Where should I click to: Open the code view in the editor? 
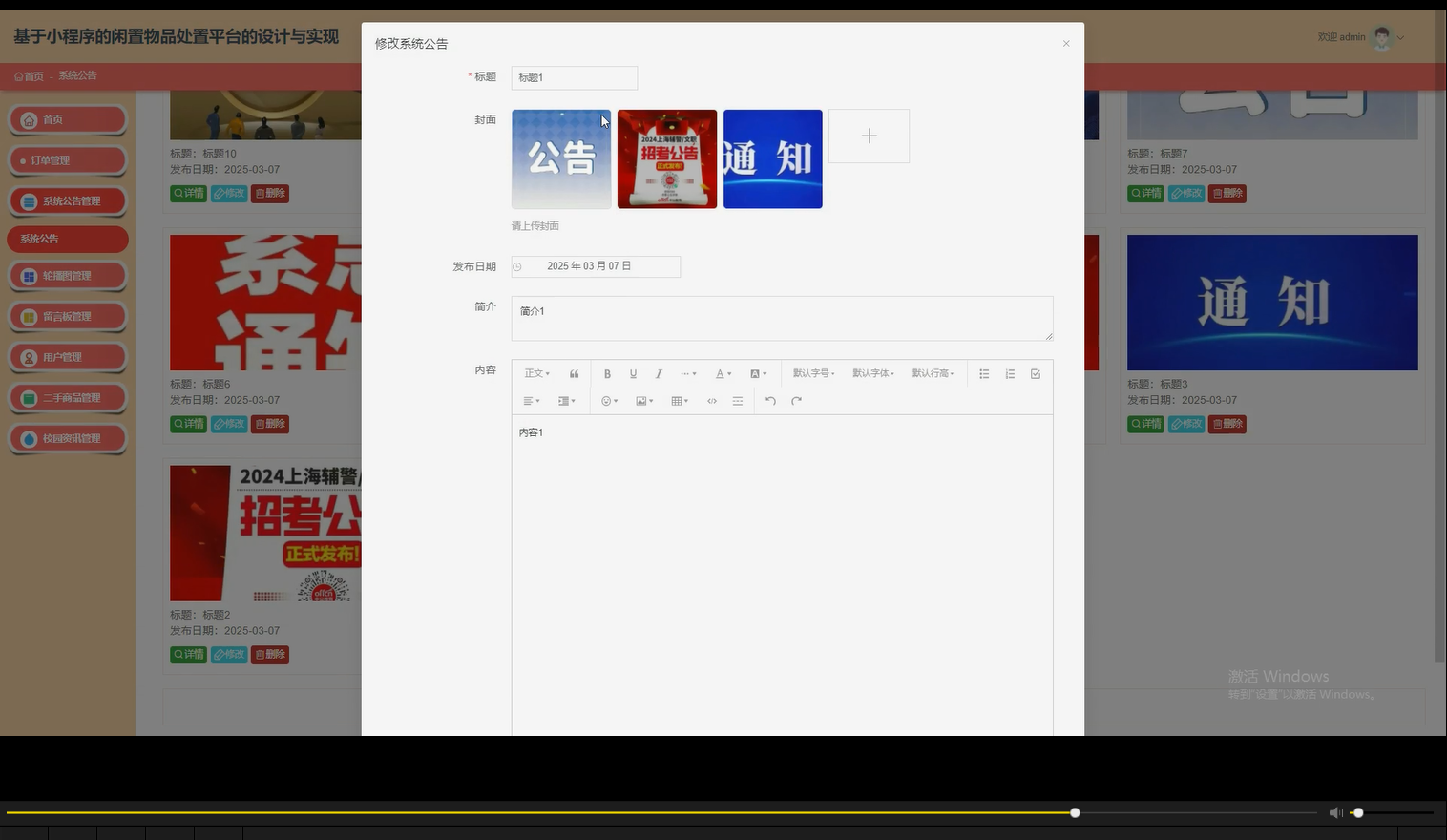(712, 400)
